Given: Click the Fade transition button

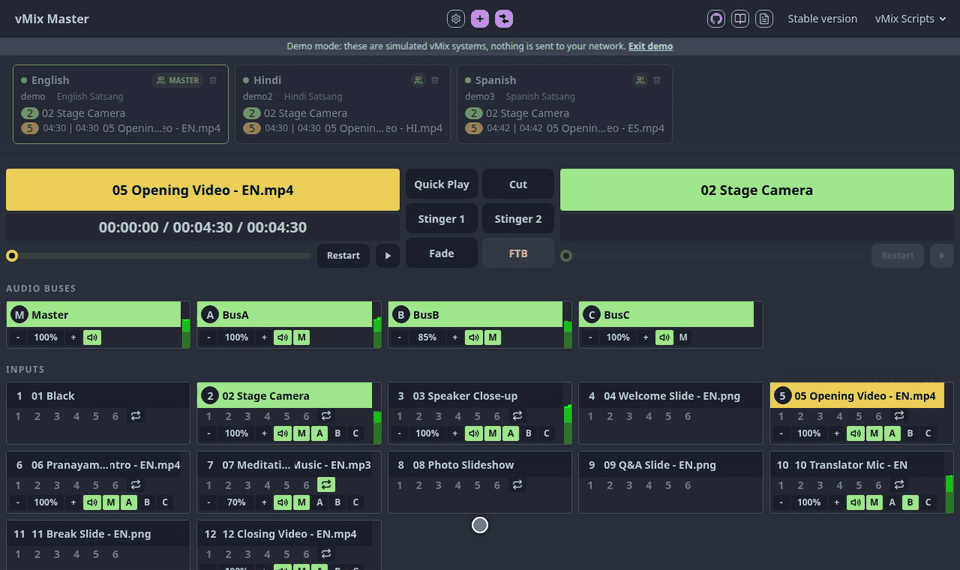Looking at the screenshot, I should click(x=441, y=253).
